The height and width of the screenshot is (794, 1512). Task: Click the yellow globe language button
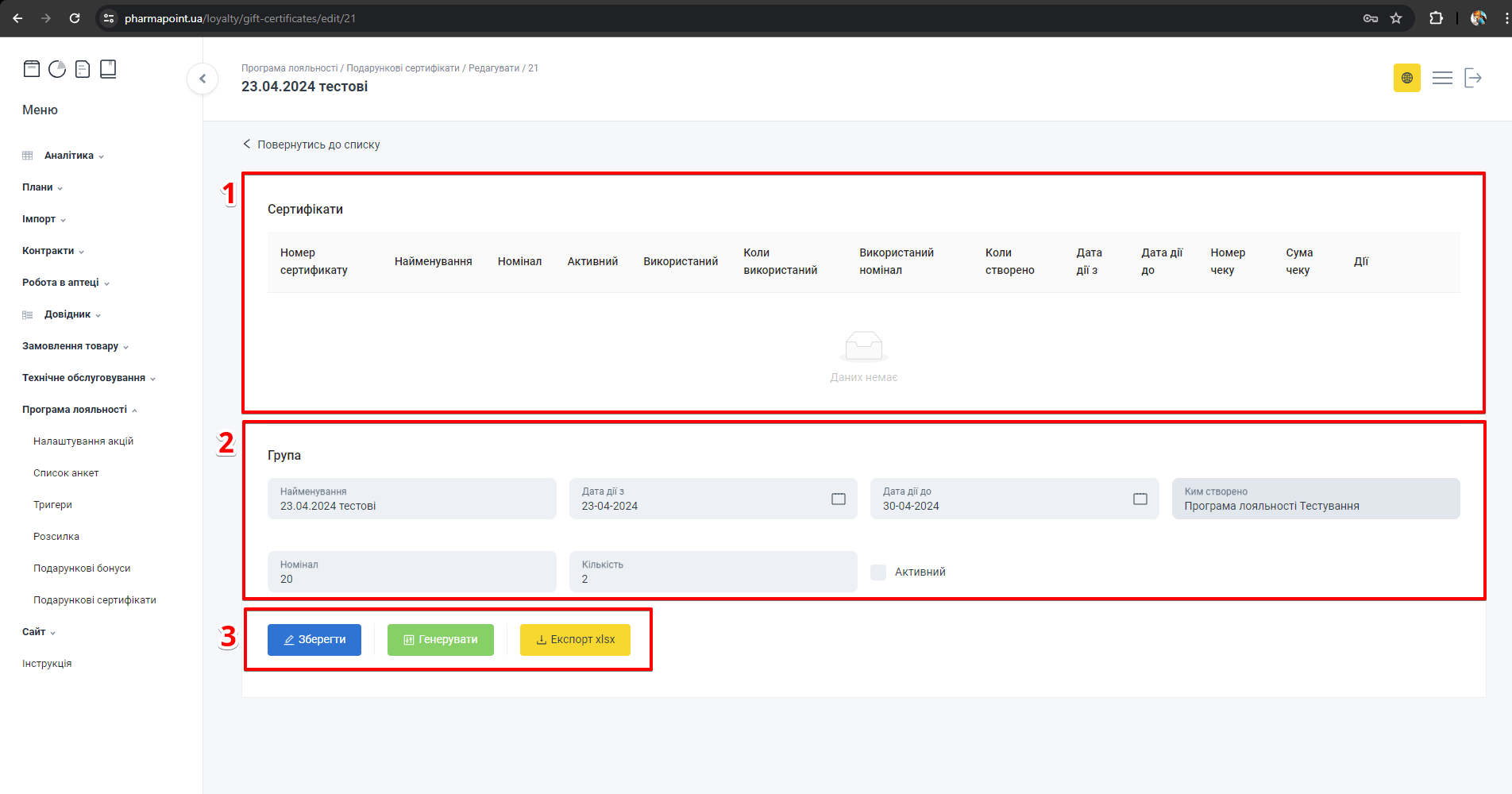click(x=1406, y=78)
